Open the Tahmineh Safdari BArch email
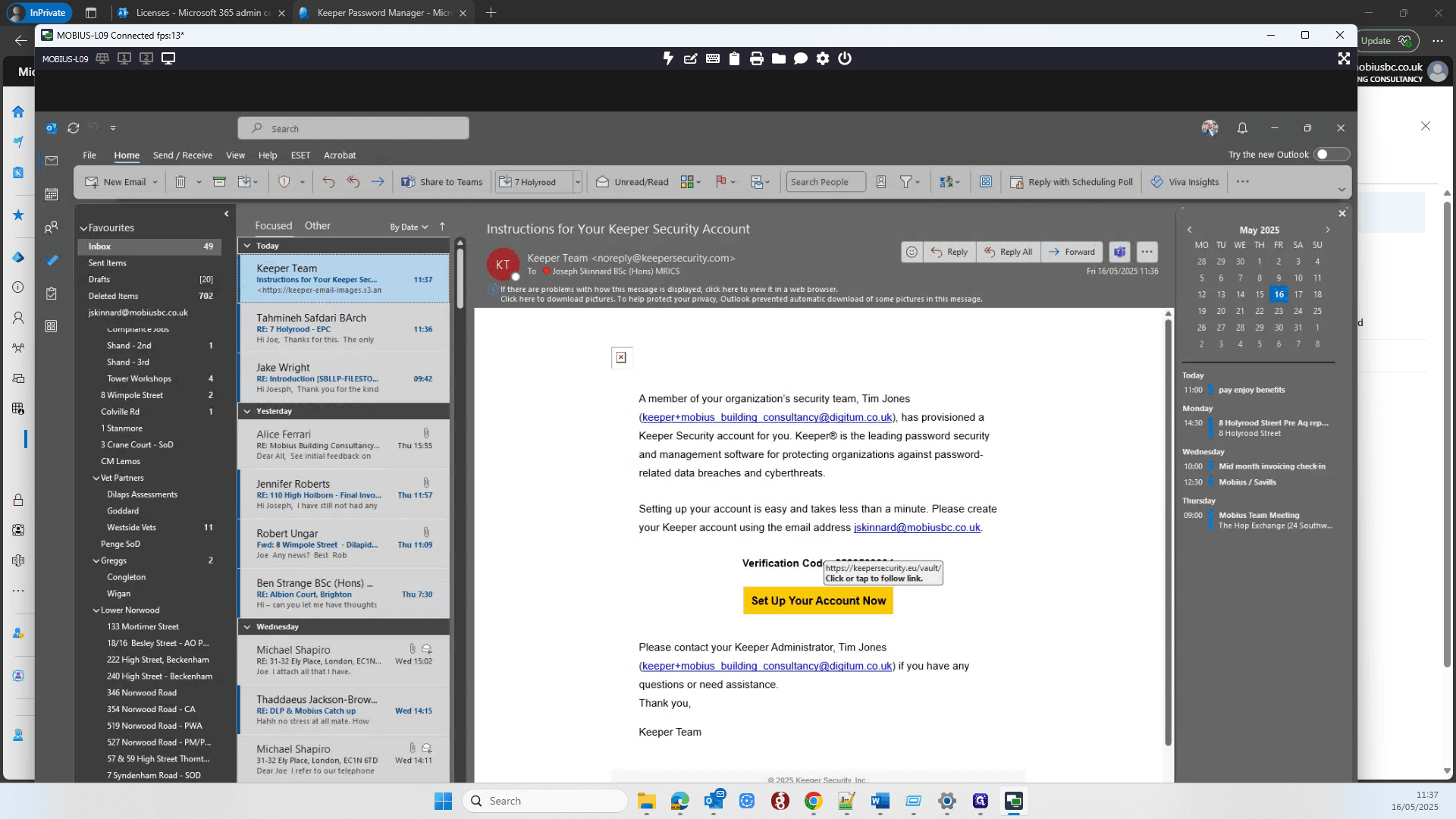1456x819 pixels. [344, 328]
